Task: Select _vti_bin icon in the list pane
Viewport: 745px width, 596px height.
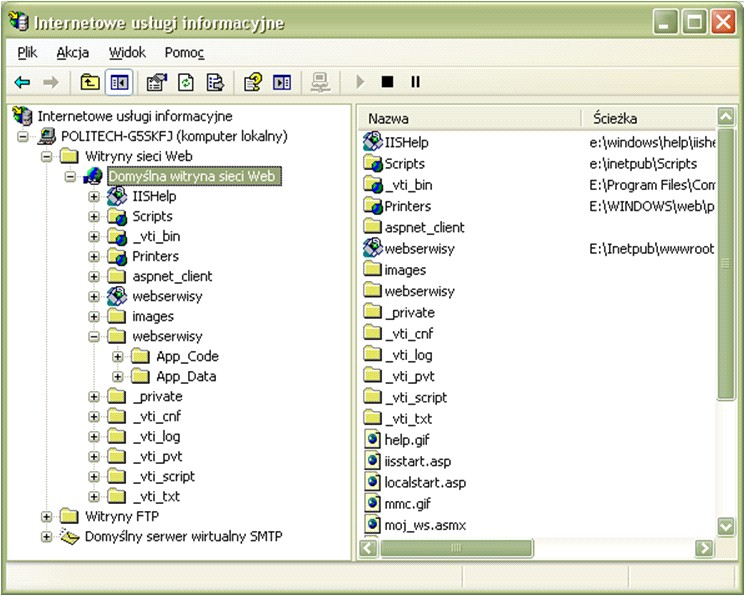Action: 373,184
